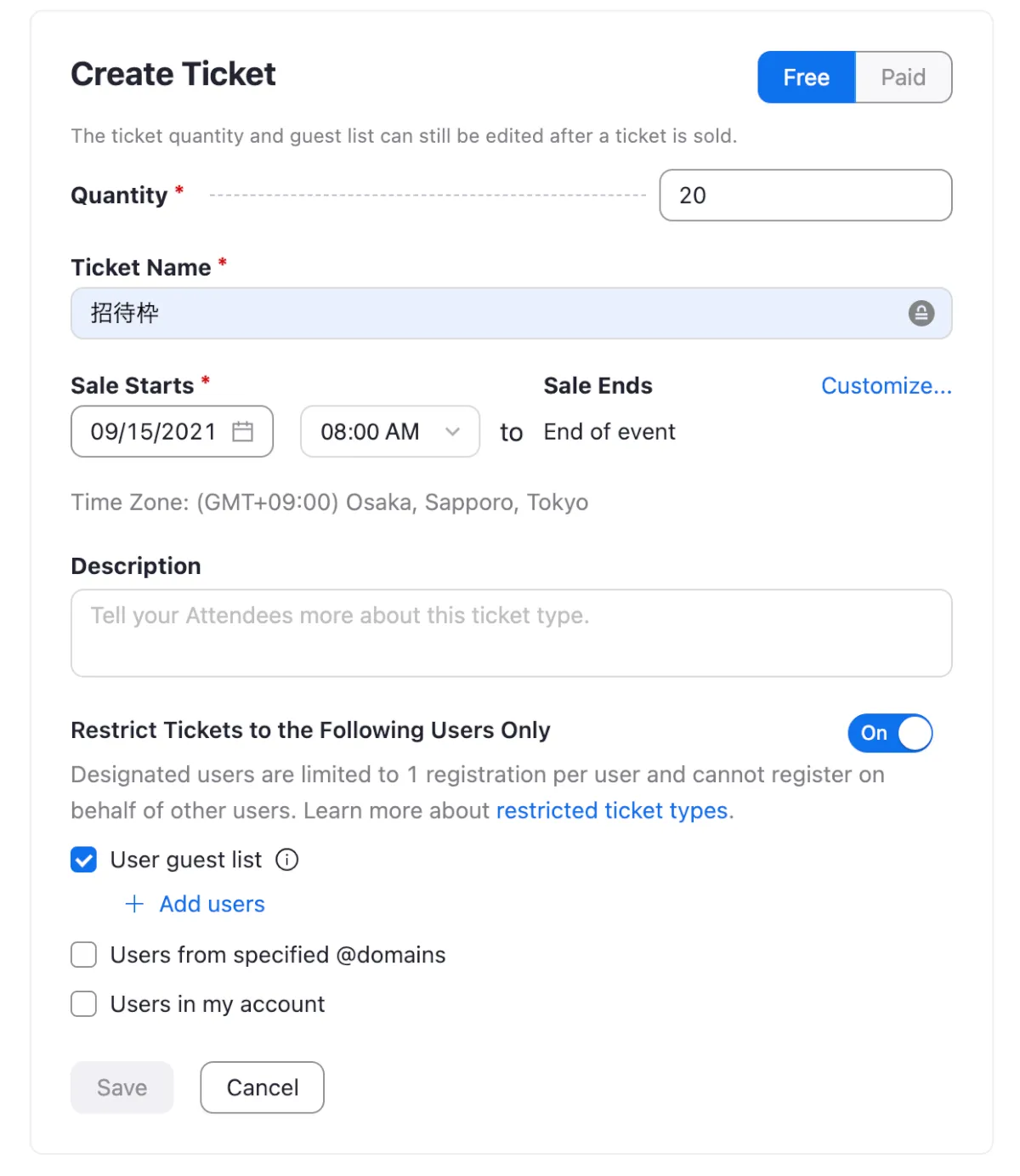1020x1176 pixels.
Task: Open the Sale Starts date picker field
Action: pos(153,432)
